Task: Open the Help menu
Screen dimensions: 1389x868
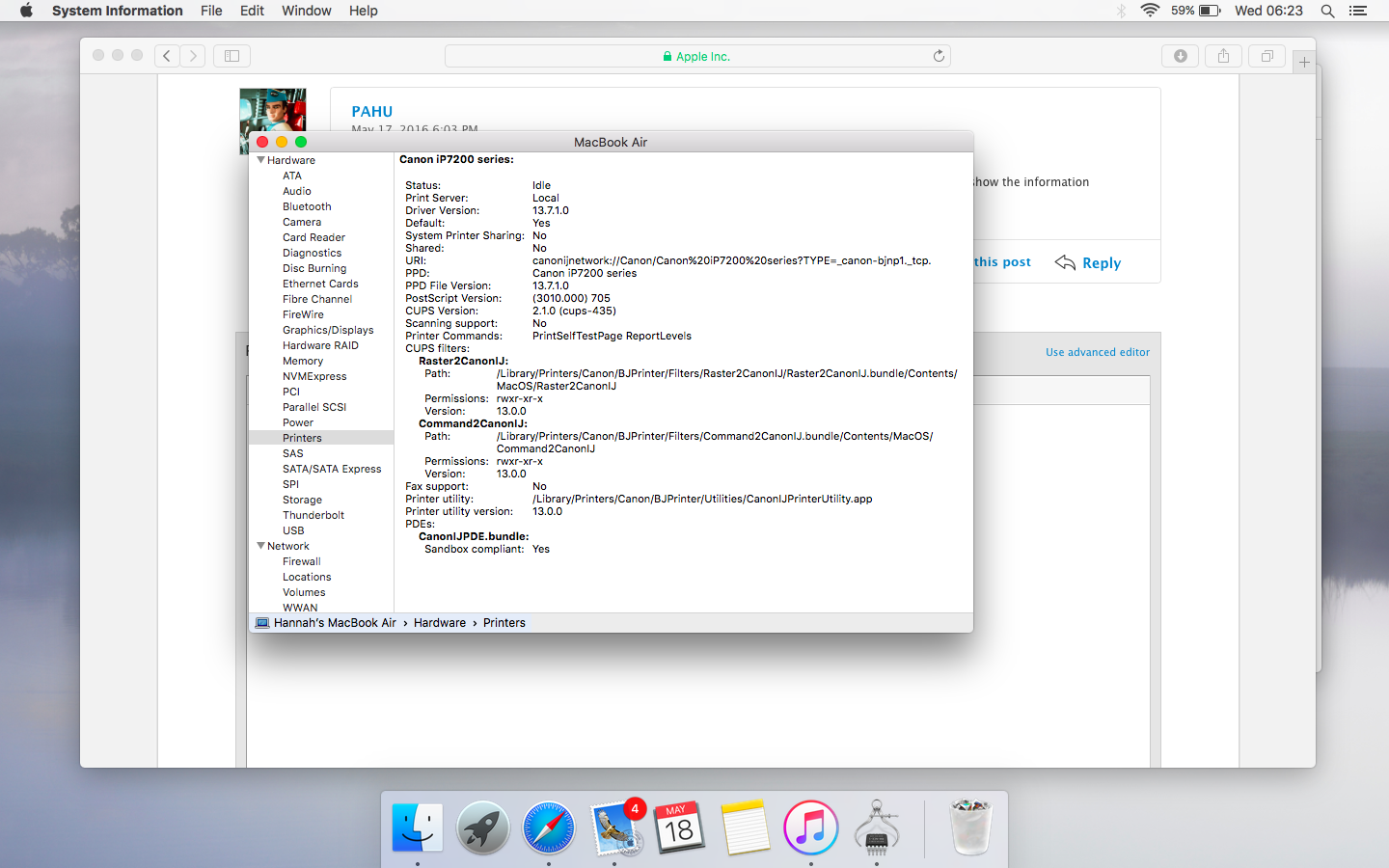Action: [x=363, y=11]
